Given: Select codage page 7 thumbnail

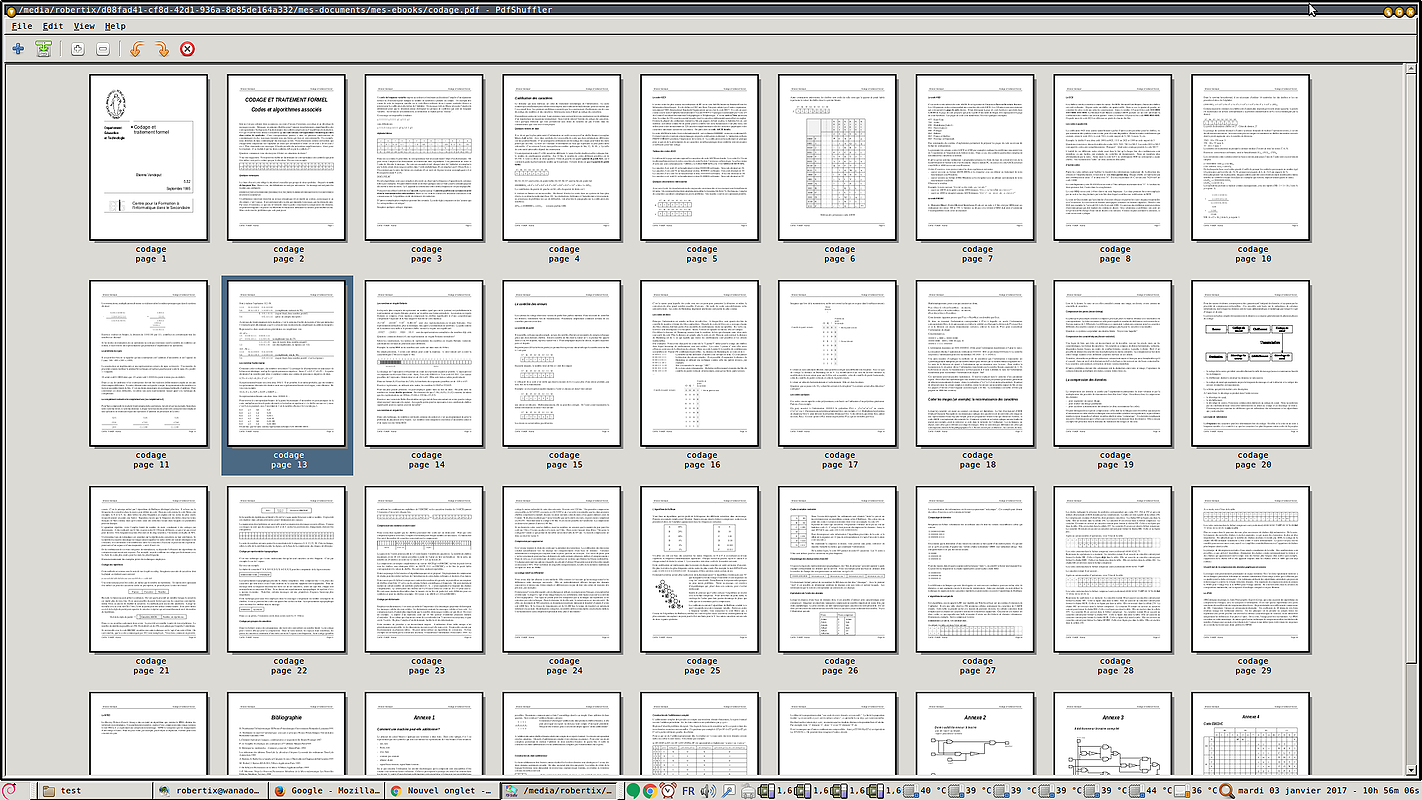Looking at the screenshot, I should [977, 157].
